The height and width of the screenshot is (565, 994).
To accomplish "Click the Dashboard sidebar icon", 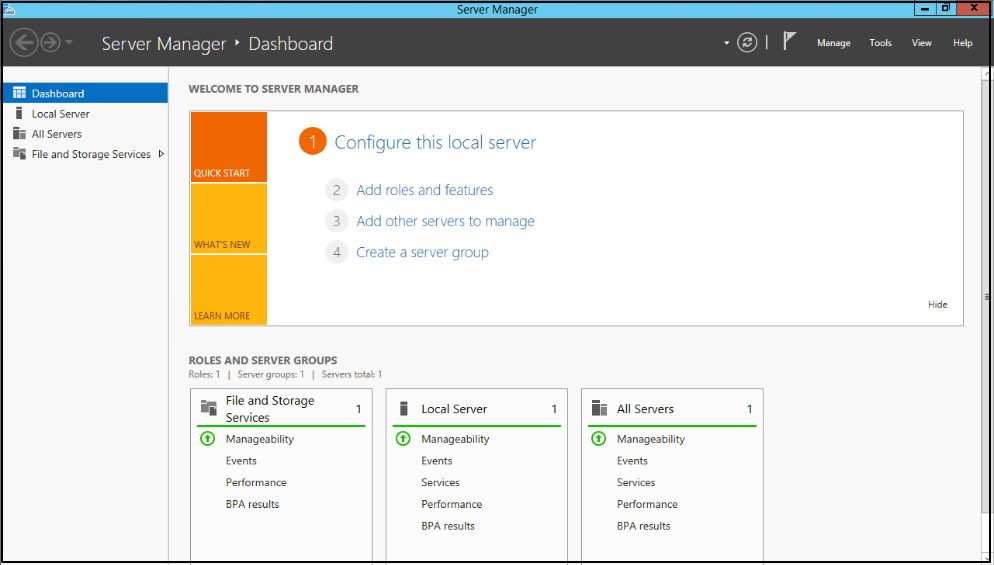I will (20, 93).
